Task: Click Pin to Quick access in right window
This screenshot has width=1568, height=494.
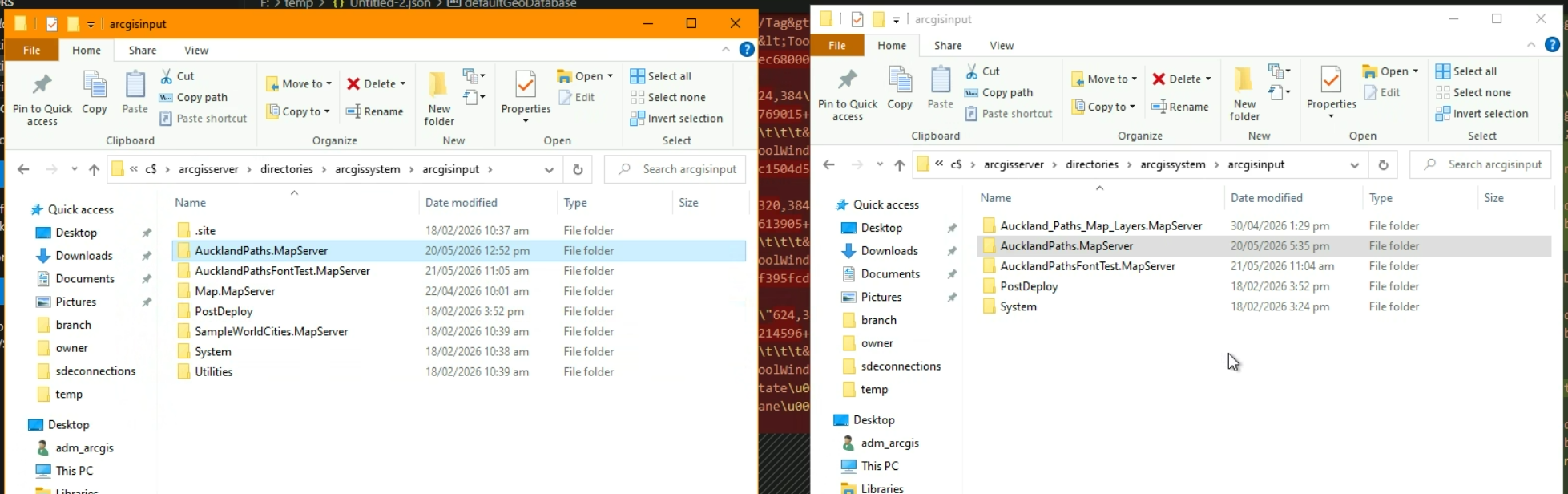Action: click(848, 94)
